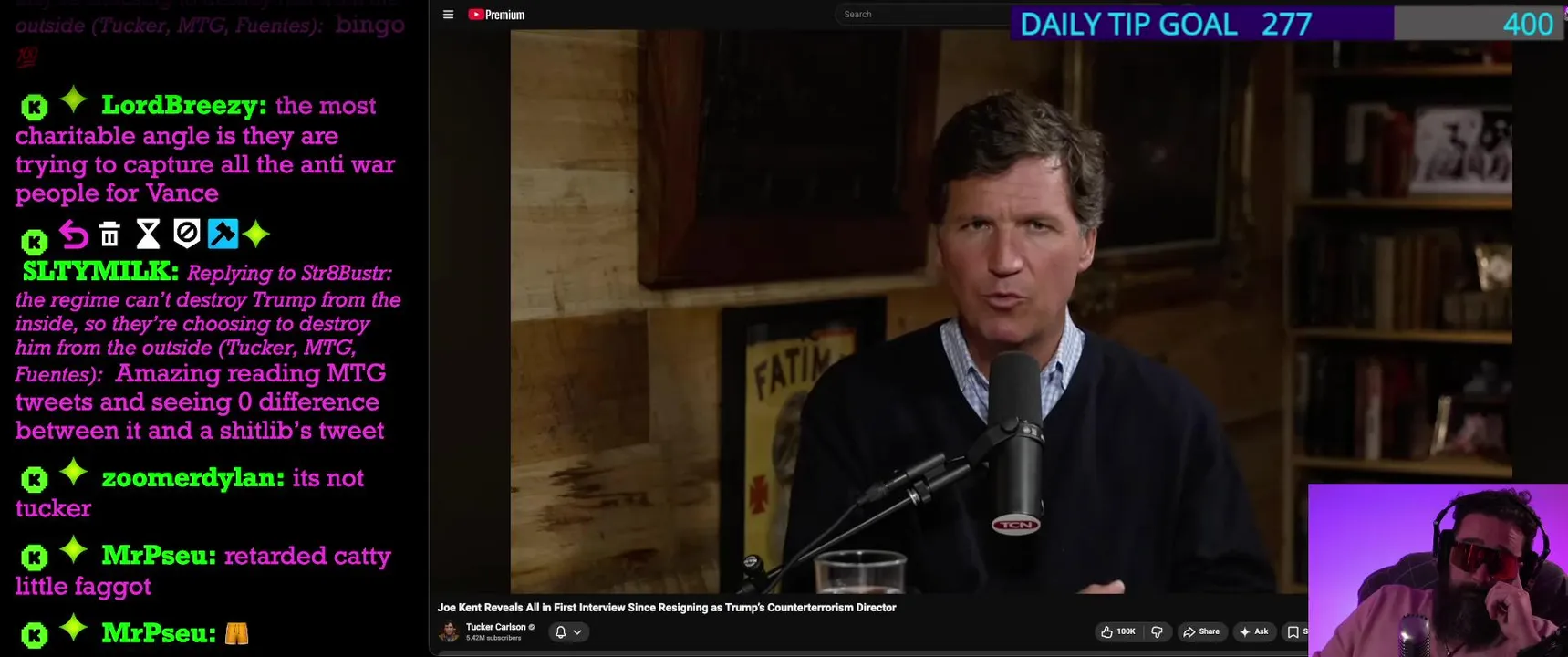Click the 'Replying to Str8Bustr:' text
The height and width of the screenshot is (657, 1568).
[289, 274]
